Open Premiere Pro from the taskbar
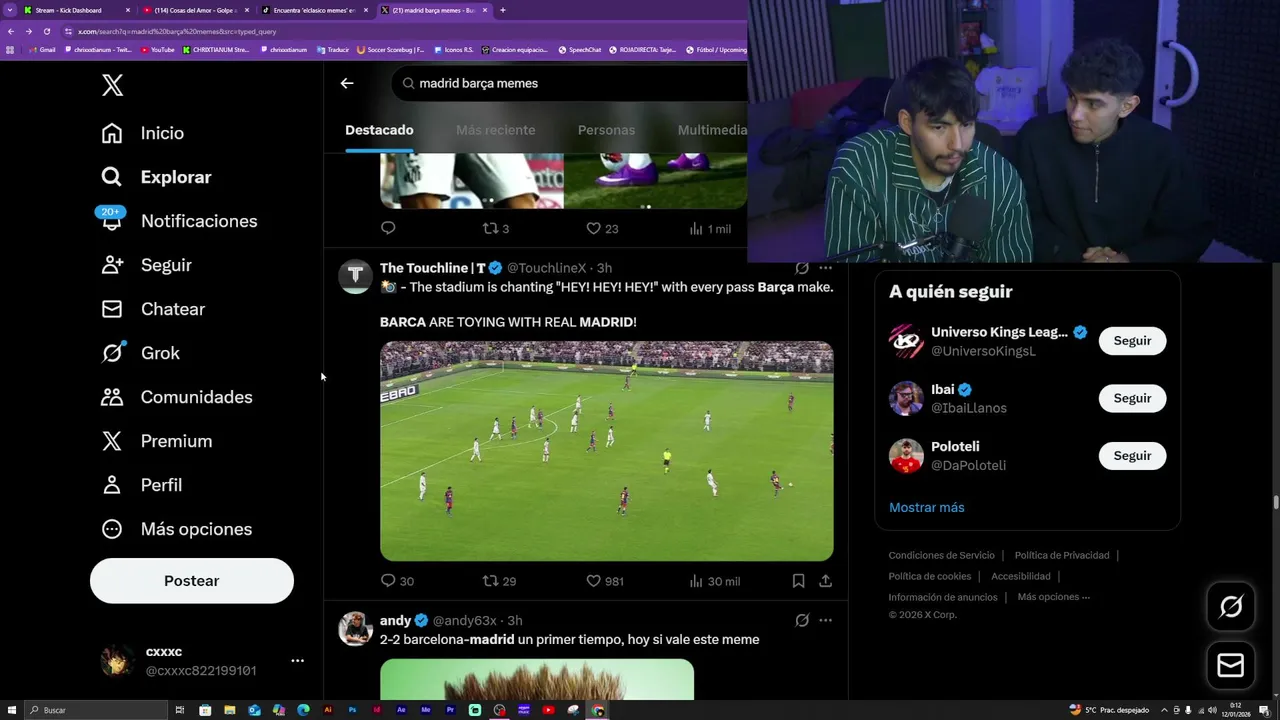The image size is (1280, 720). click(450, 710)
